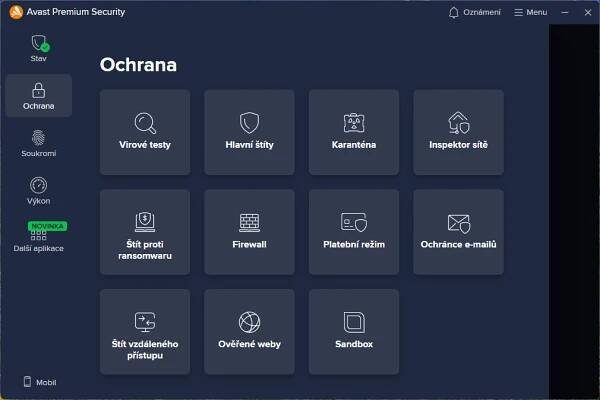Image resolution: width=600 pixels, height=400 pixels.
Task: Open Štít proti ransomwaru tile
Action: (145, 232)
